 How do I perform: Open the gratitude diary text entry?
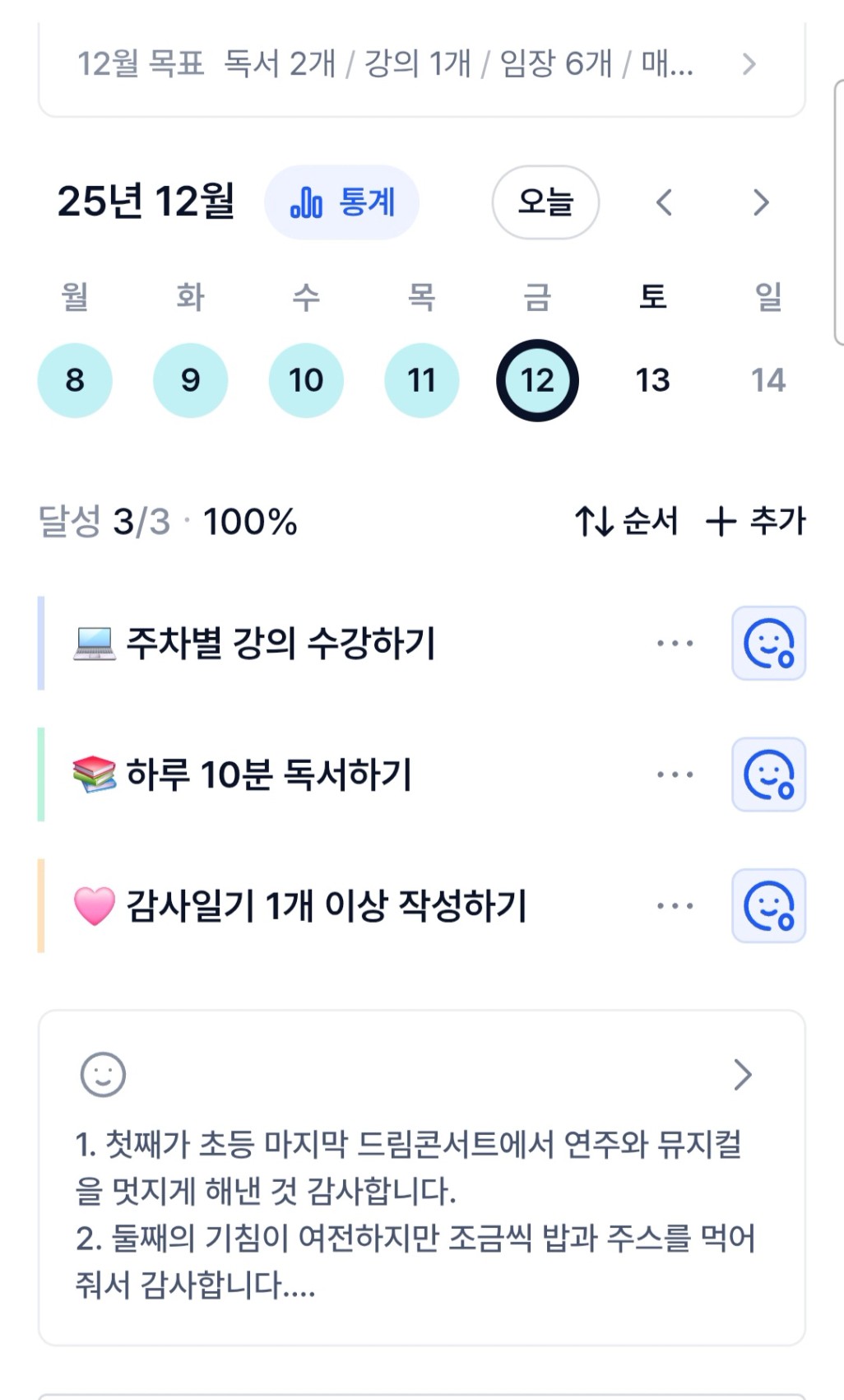(x=411, y=1214)
